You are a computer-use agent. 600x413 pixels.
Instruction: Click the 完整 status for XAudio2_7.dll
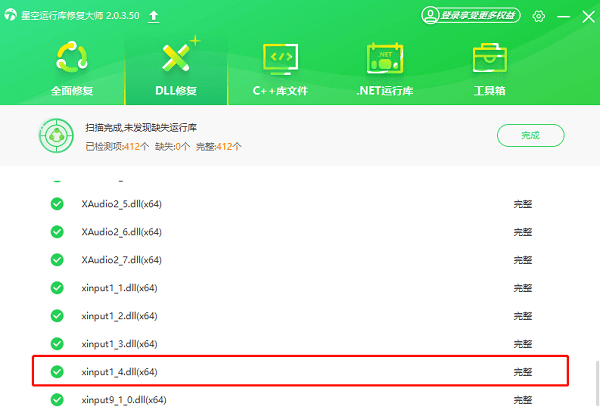click(x=523, y=260)
